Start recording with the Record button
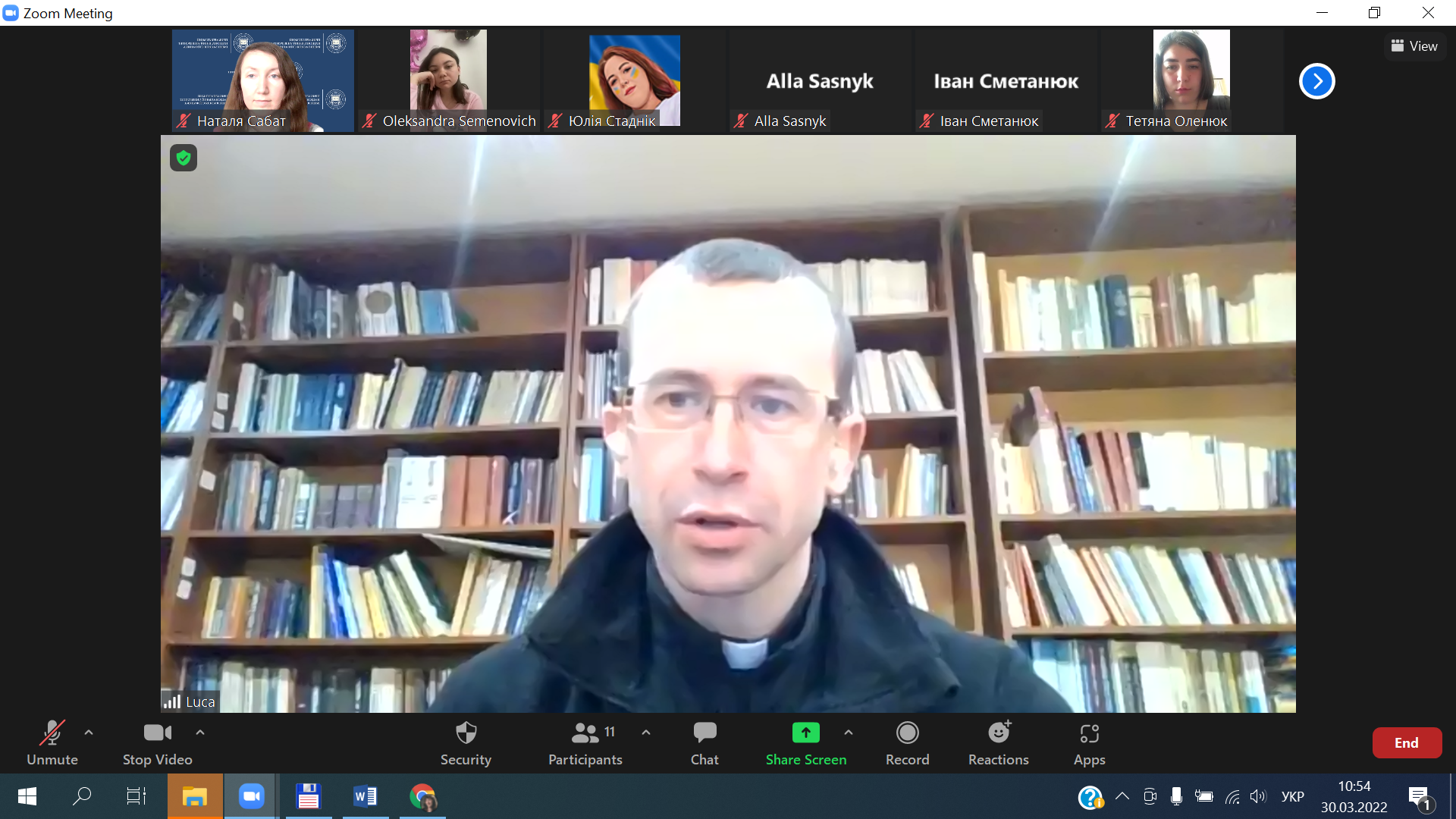This screenshot has width=1456, height=819. 907,742
